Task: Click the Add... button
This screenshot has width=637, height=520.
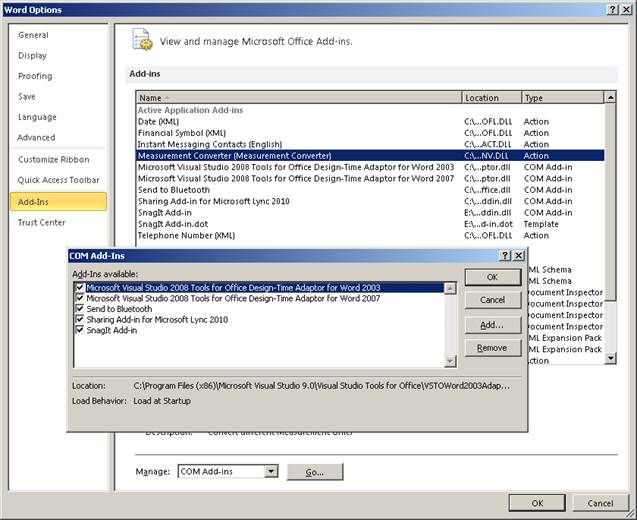Action: pyautogui.click(x=492, y=325)
